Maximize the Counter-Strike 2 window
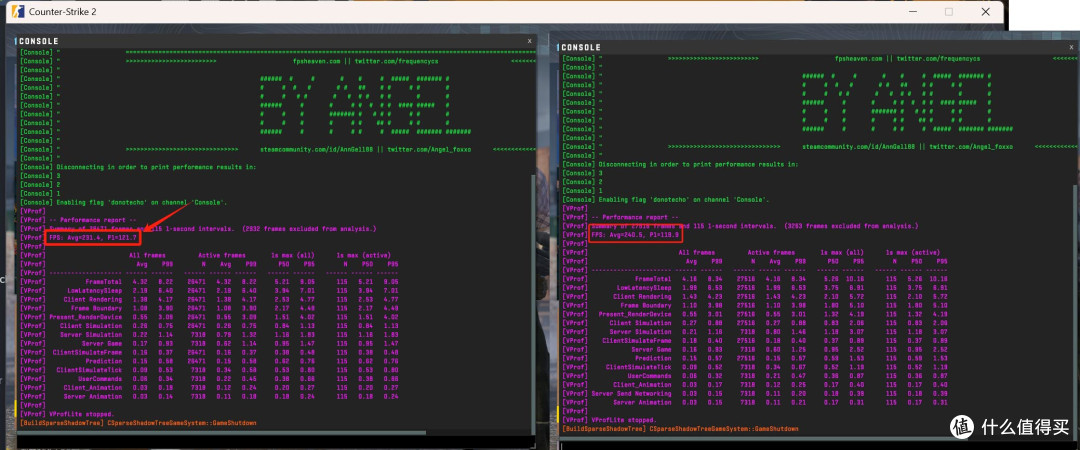Image resolution: width=1080 pixels, height=450 pixels. pyautogui.click(x=948, y=12)
